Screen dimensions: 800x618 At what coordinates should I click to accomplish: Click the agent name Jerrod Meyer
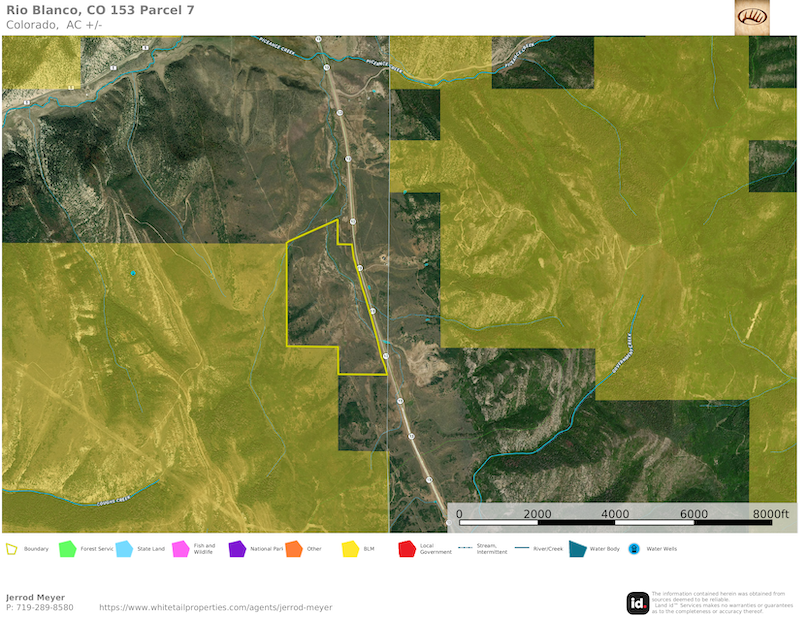tap(35, 597)
